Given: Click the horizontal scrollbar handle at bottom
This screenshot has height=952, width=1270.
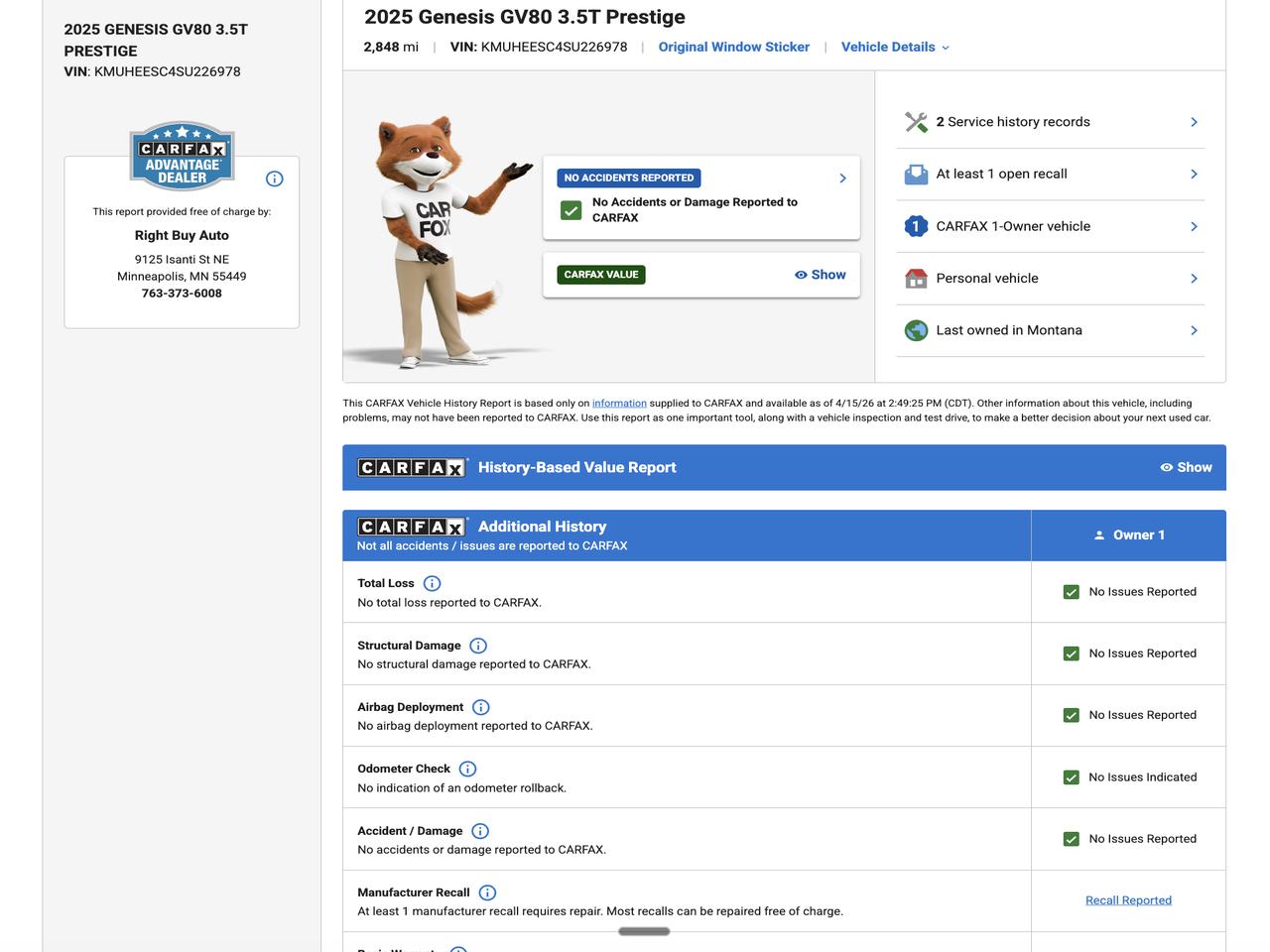Looking at the screenshot, I should click(x=644, y=931).
